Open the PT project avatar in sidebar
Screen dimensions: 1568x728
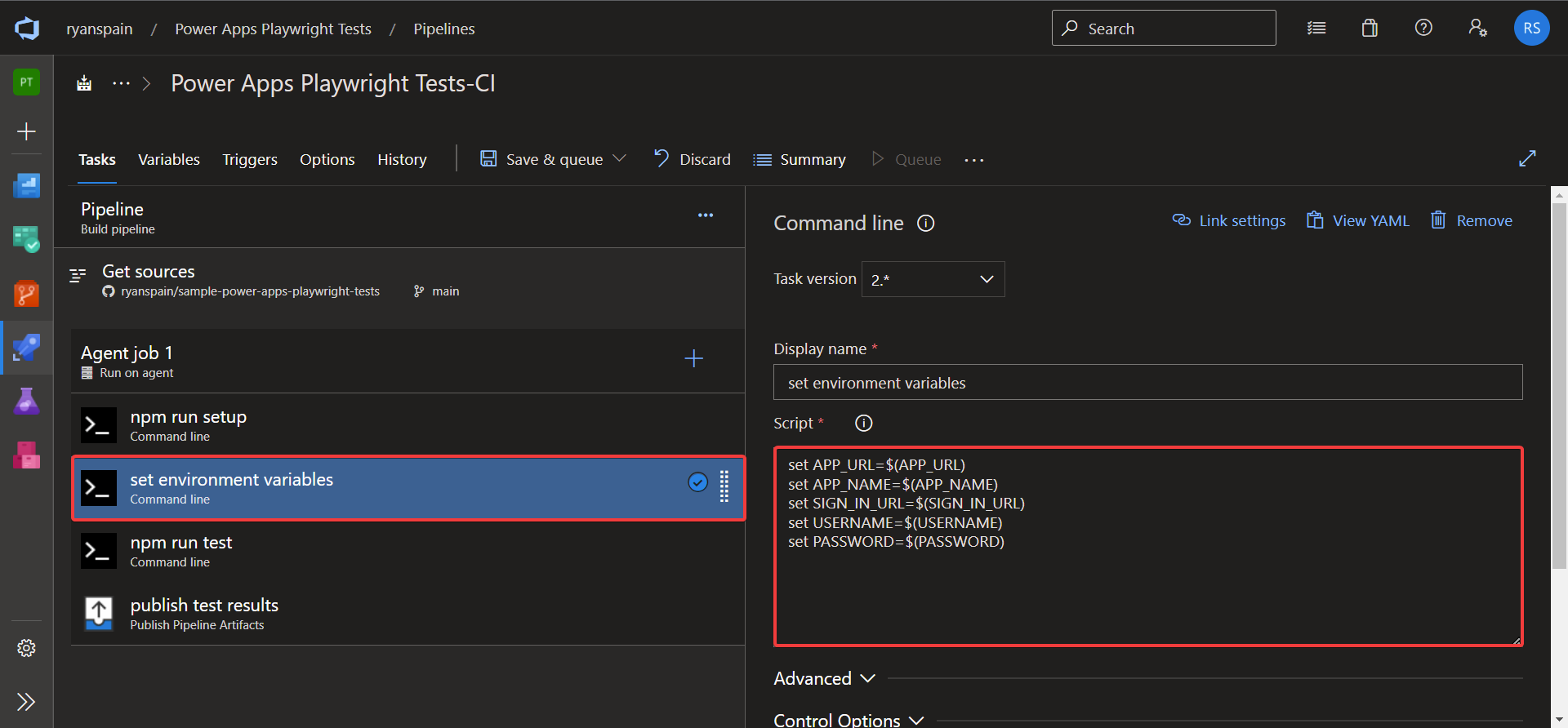coord(26,82)
